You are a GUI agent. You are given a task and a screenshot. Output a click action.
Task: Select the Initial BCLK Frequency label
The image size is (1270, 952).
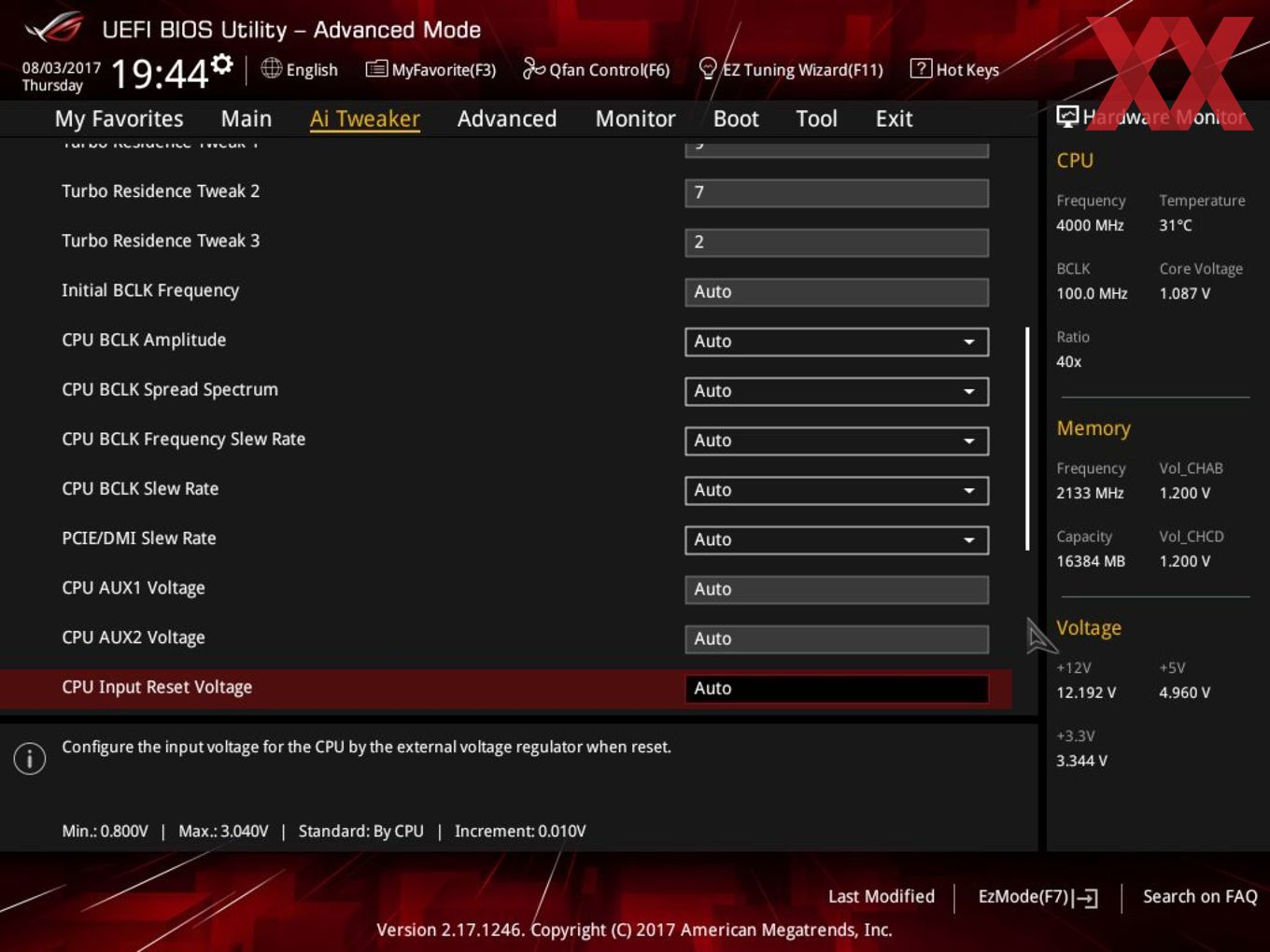[150, 290]
